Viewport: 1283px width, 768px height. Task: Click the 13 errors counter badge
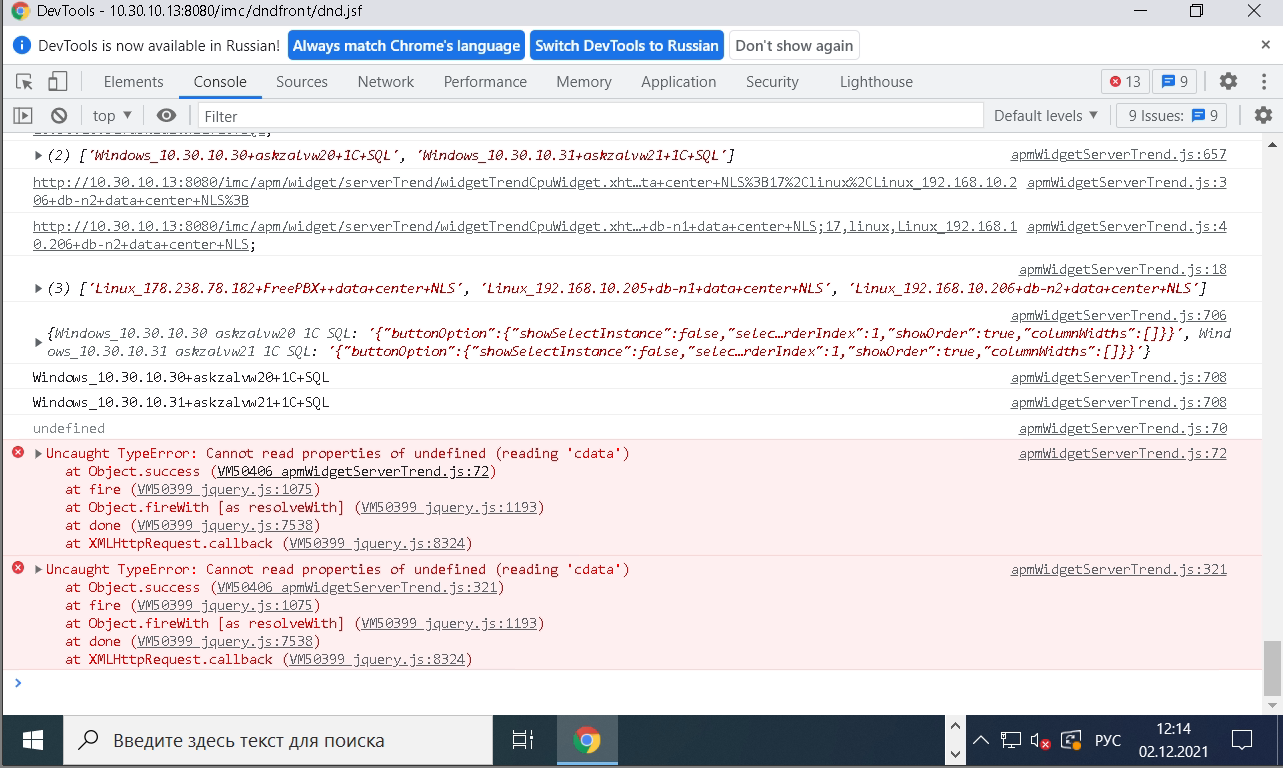tap(1125, 82)
